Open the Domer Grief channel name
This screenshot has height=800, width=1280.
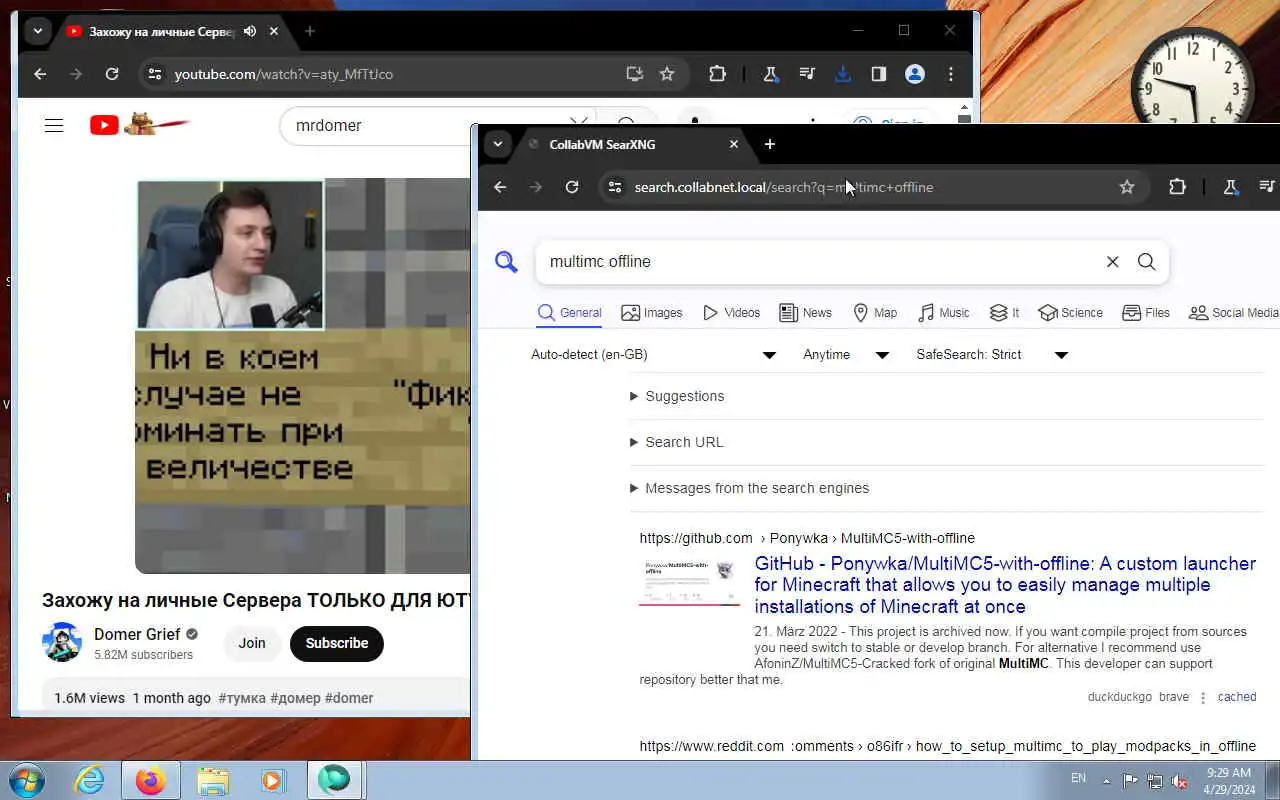point(137,634)
